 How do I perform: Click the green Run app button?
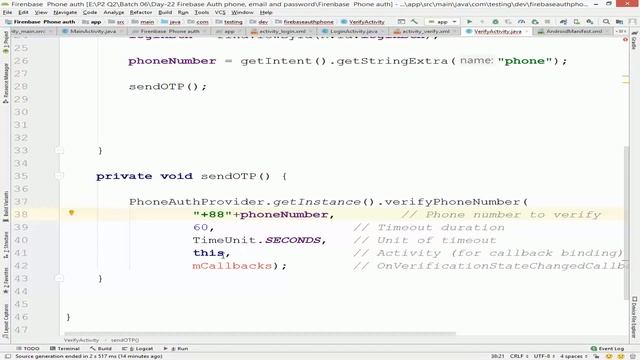(x=469, y=22)
